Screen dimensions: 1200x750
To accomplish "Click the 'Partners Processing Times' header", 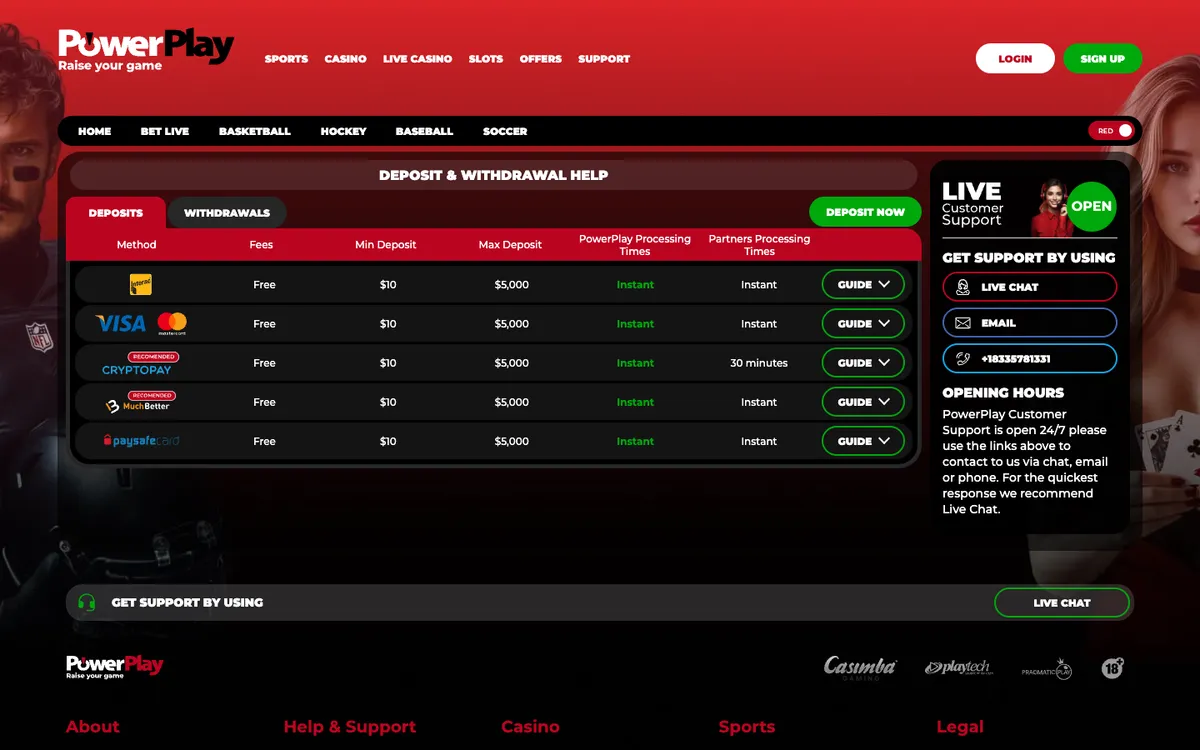I will tap(760, 245).
